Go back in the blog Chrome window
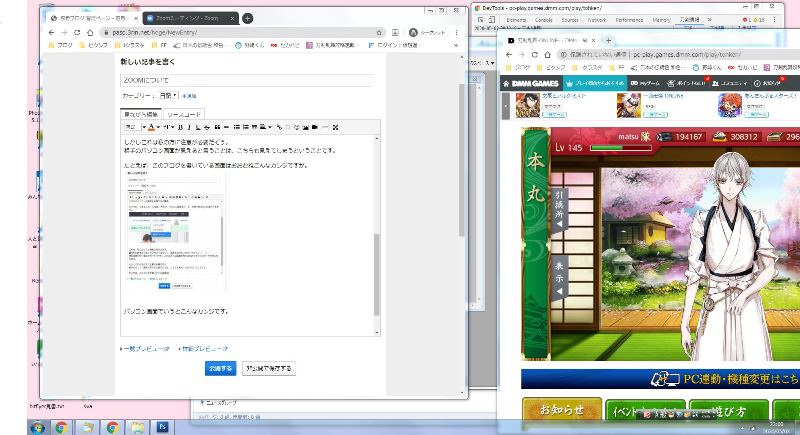This screenshot has width=800, height=435. point(52,32)
